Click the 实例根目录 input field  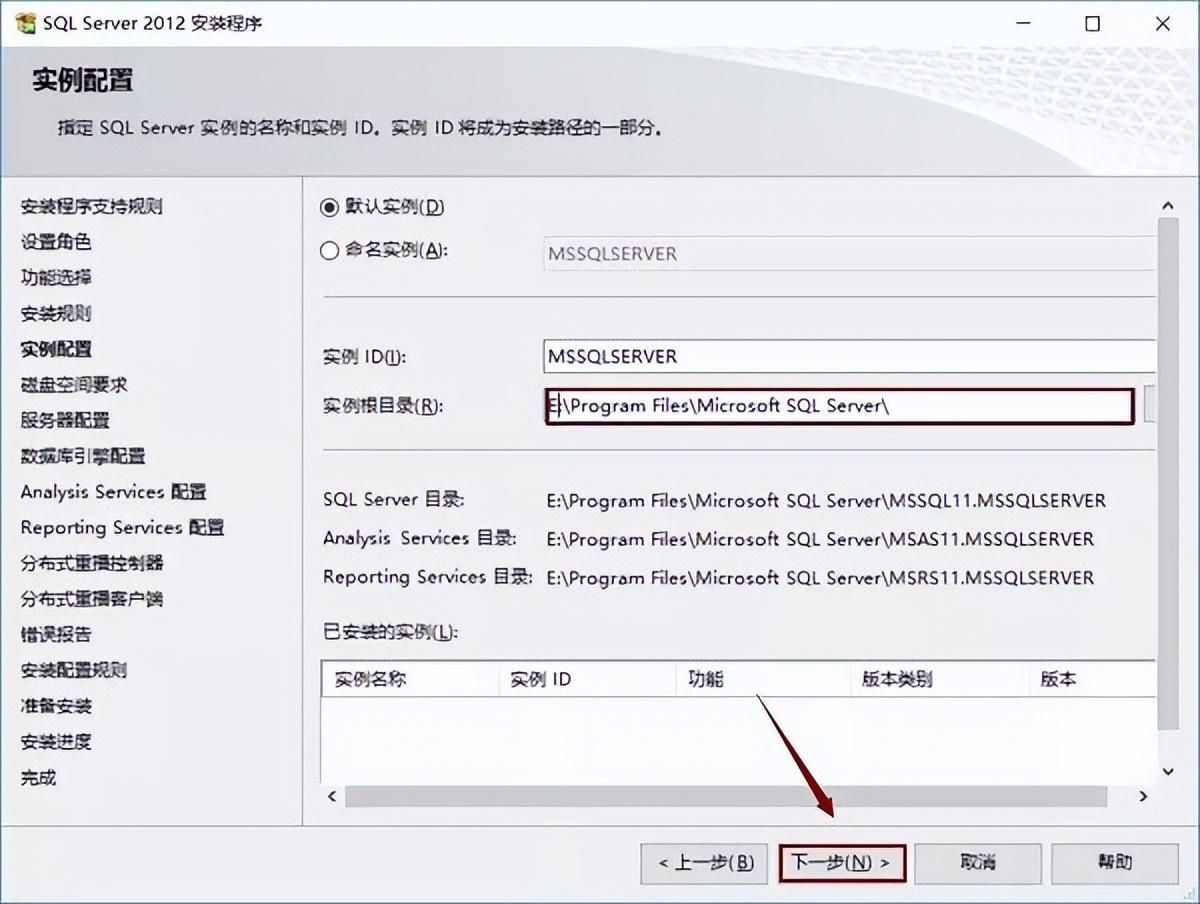tap(840, 406)
